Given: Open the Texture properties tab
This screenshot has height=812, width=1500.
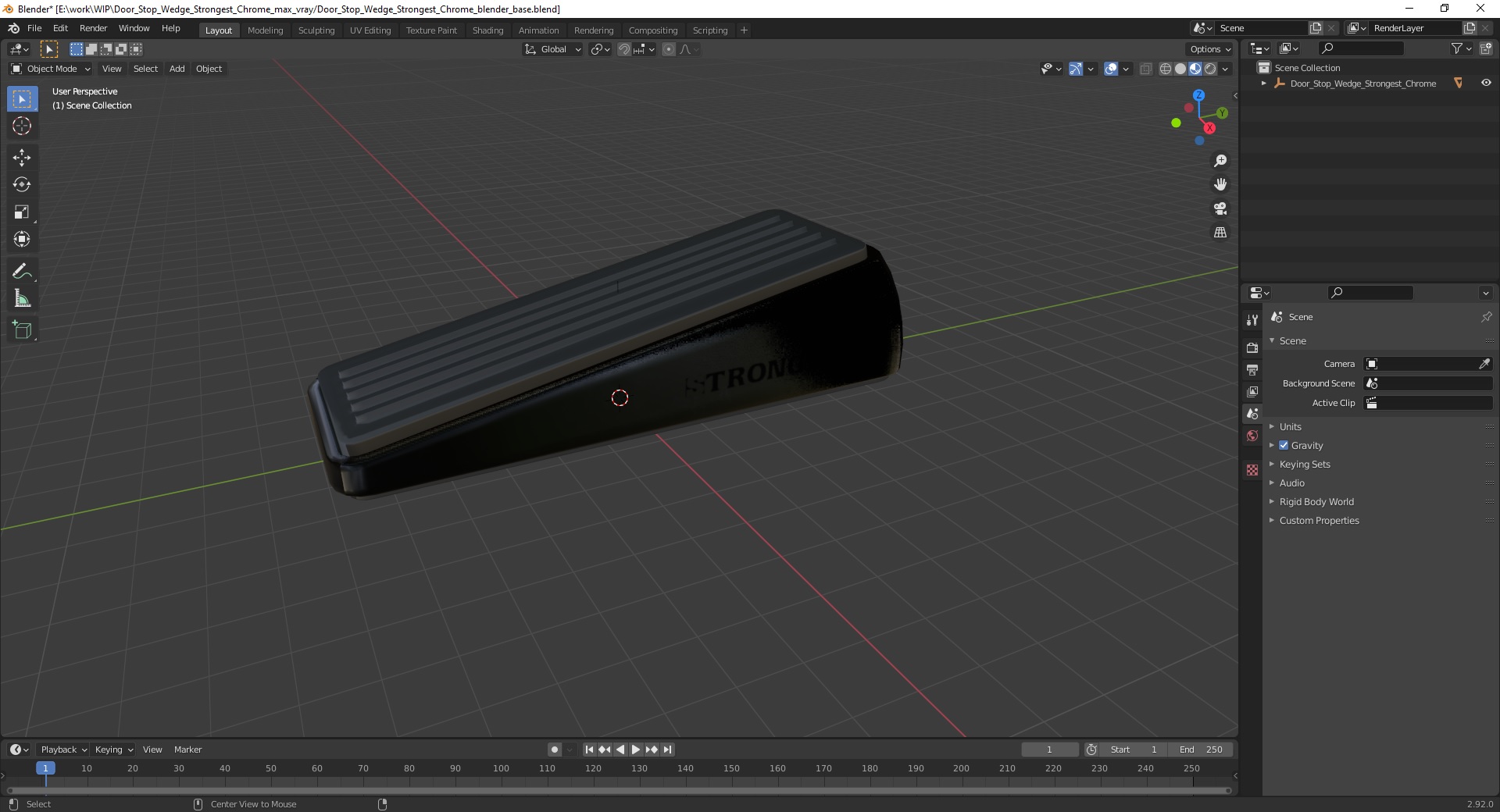Looking at the screenshot, I should (x=1252, y=470).
